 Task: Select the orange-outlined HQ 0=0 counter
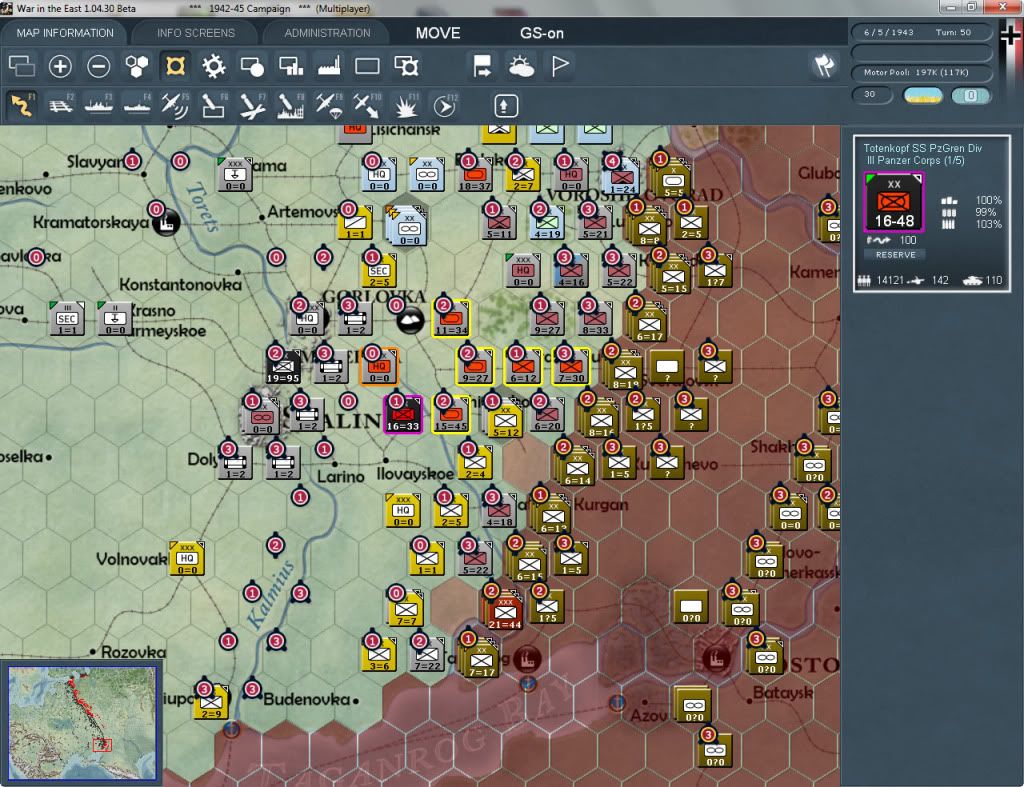(x=379, y=366)
